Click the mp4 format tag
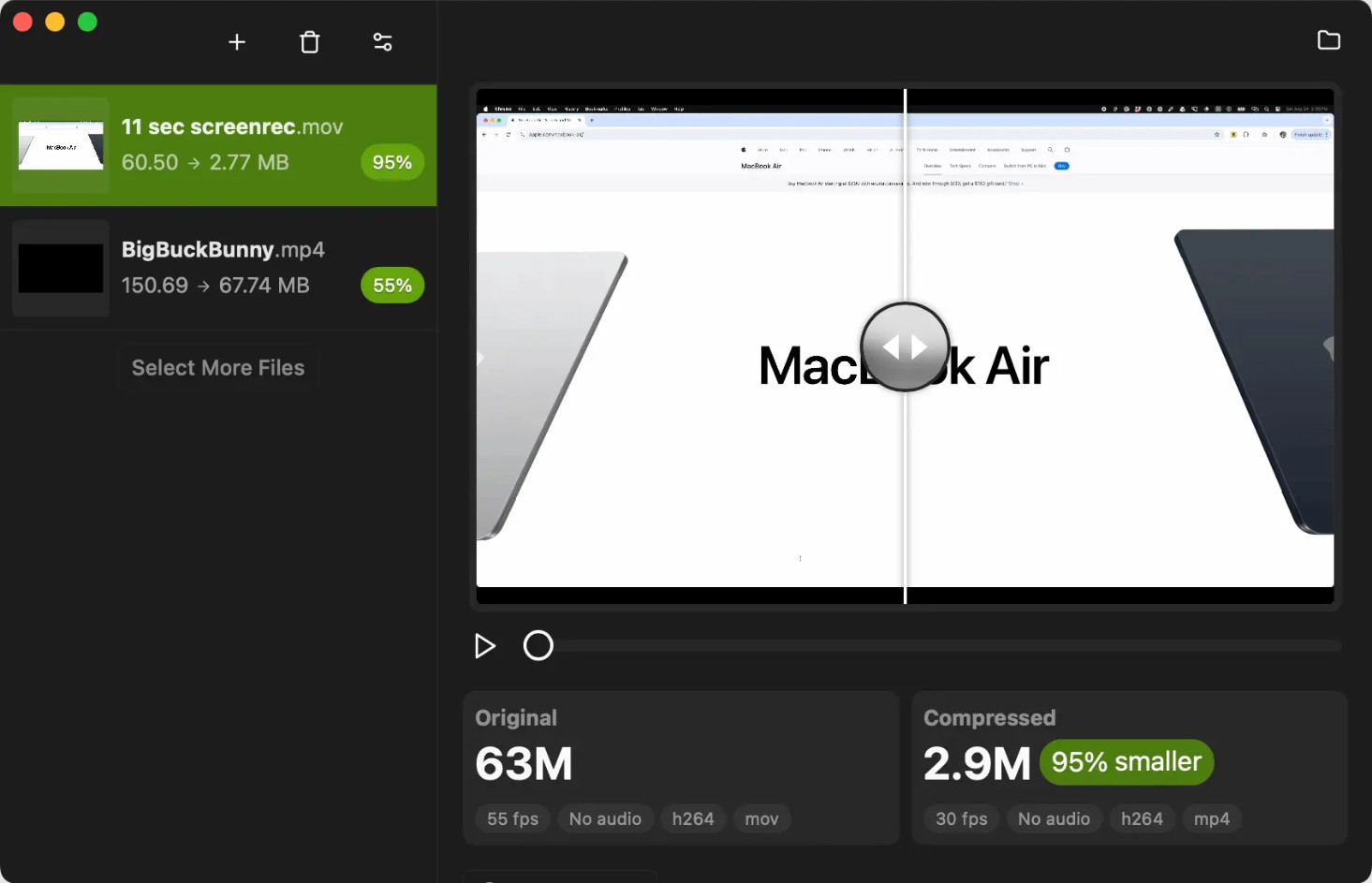 1212,819
